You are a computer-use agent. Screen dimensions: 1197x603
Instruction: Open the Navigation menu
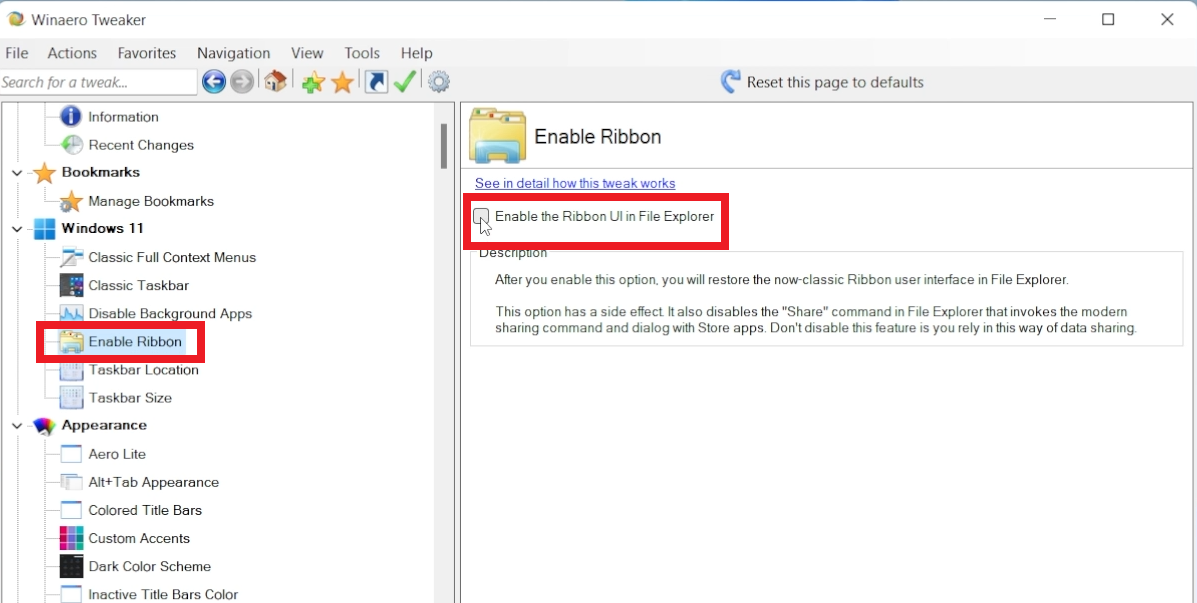click(233, 53)
